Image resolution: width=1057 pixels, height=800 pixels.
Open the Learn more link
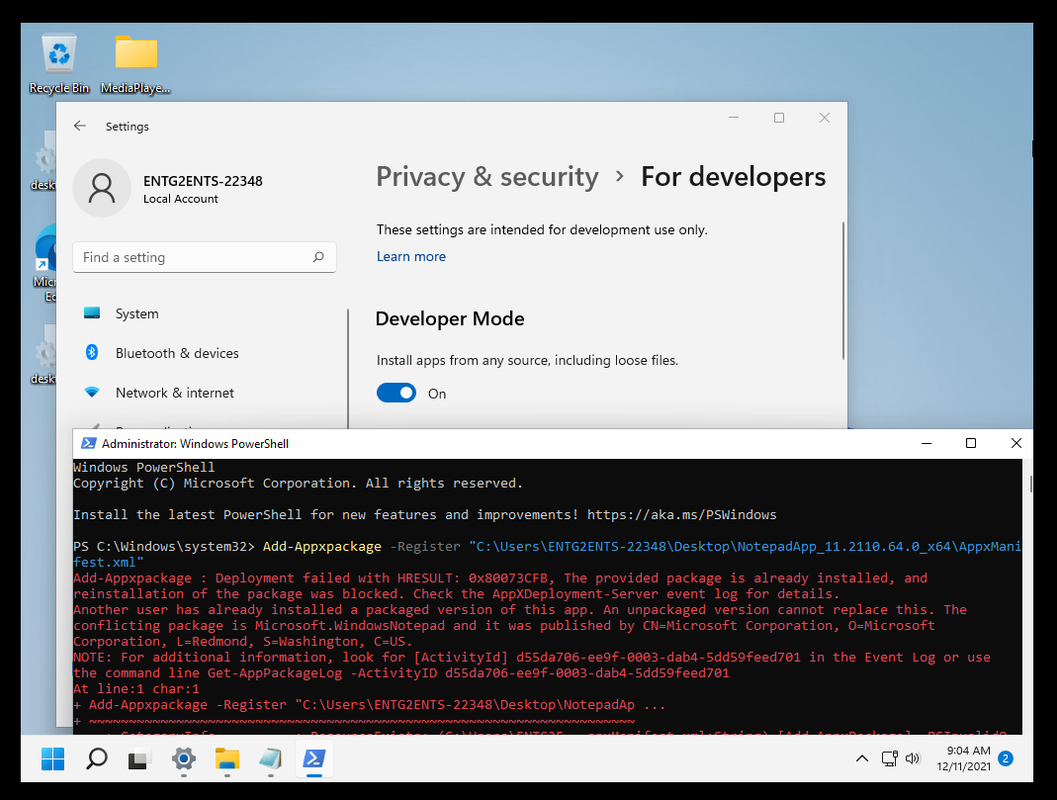click(411, 256)
